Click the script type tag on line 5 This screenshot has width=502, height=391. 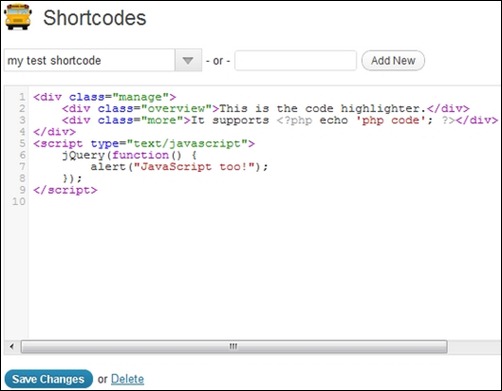tap(144, 143)
